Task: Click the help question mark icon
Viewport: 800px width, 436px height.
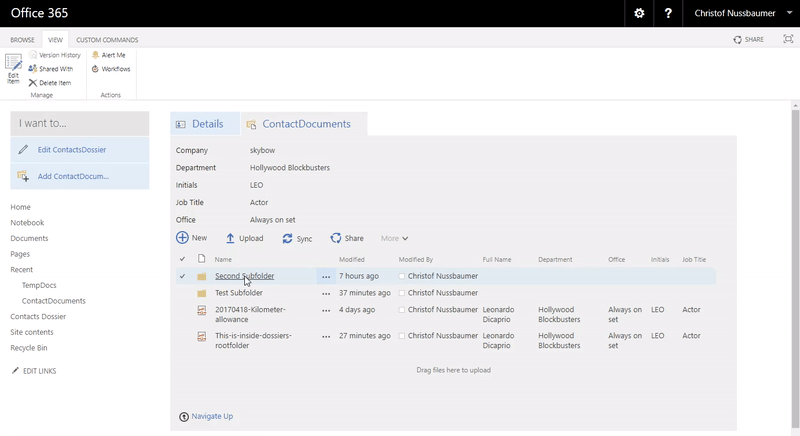Action: (668, 13)
